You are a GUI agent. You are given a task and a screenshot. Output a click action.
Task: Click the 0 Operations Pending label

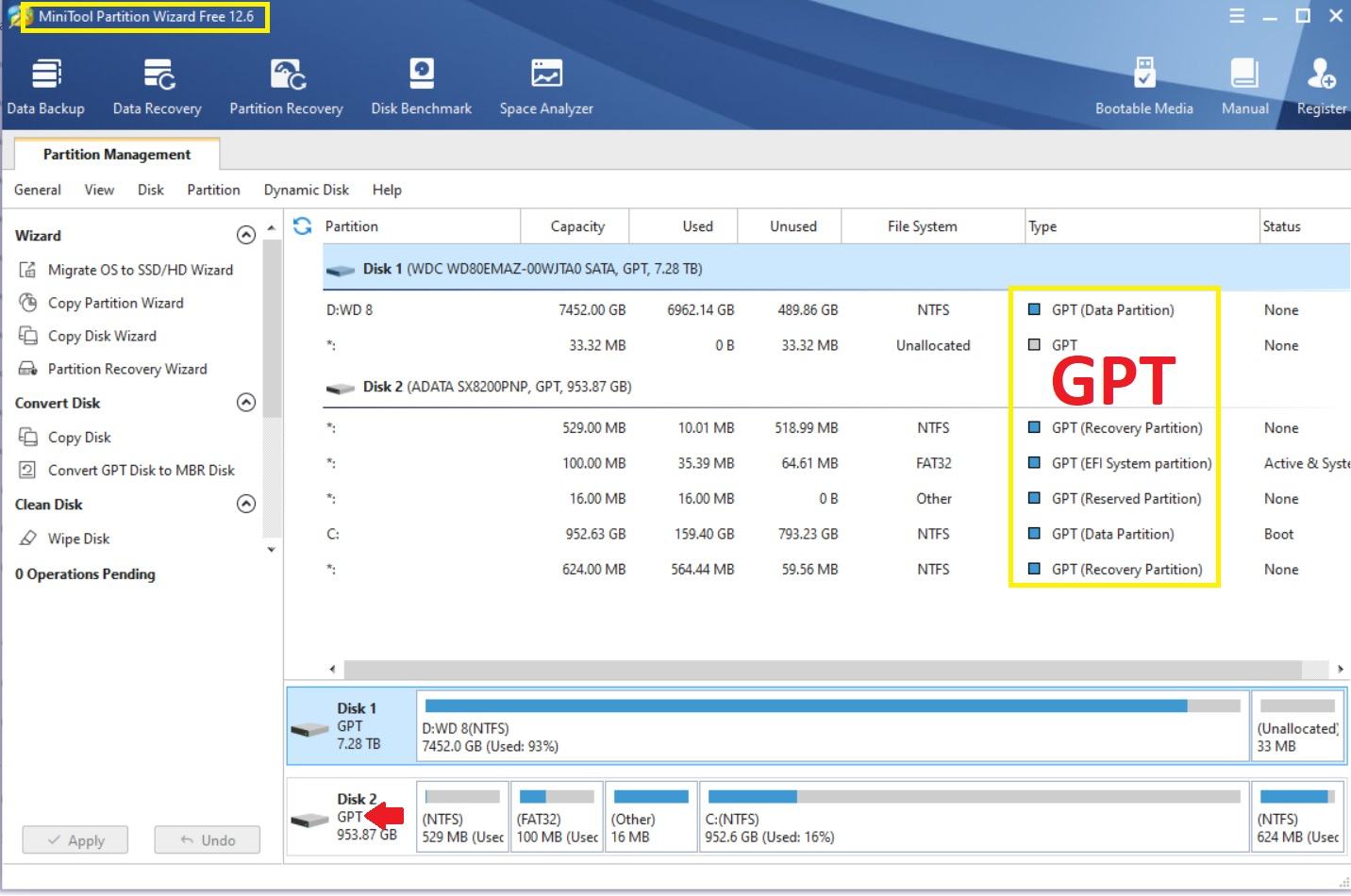[85, 574]
